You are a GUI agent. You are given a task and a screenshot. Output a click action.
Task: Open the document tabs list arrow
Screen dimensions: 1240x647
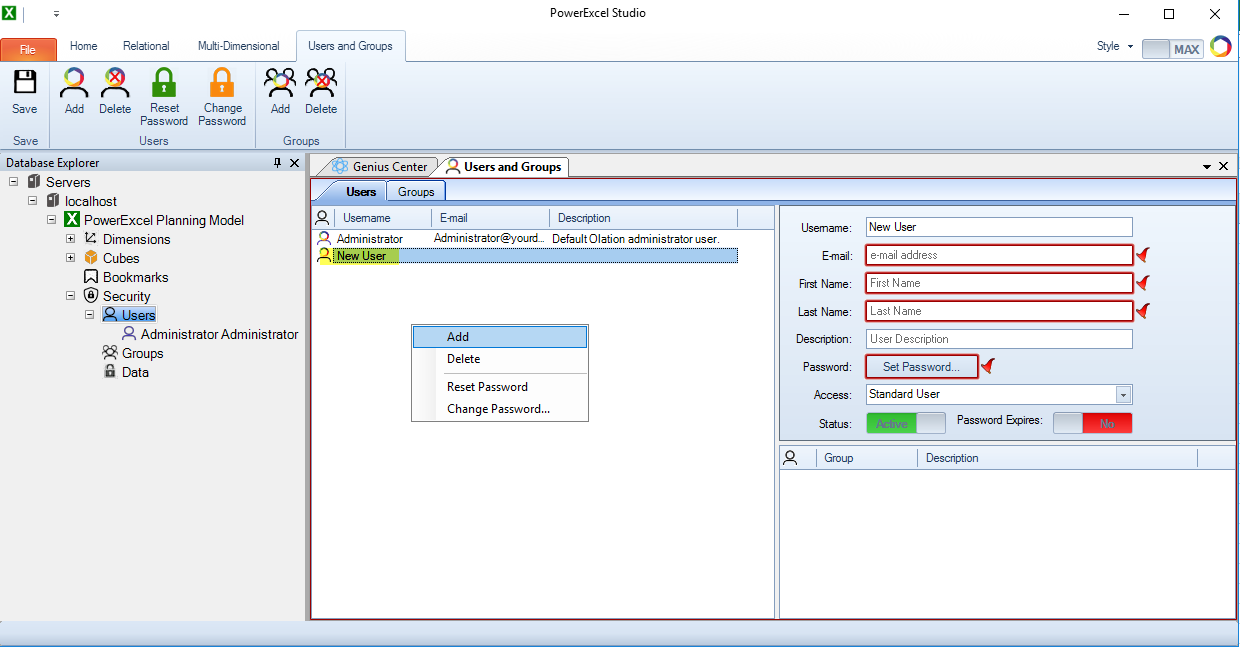click(x=1206, y=166)
